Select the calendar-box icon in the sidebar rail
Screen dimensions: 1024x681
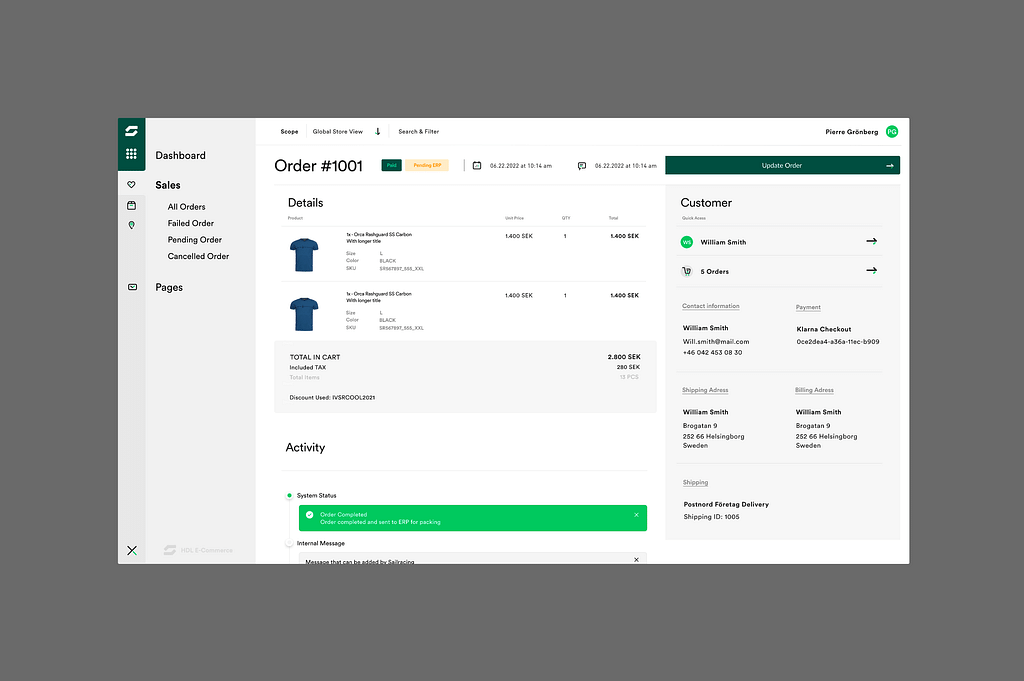[x=131, y=206]
